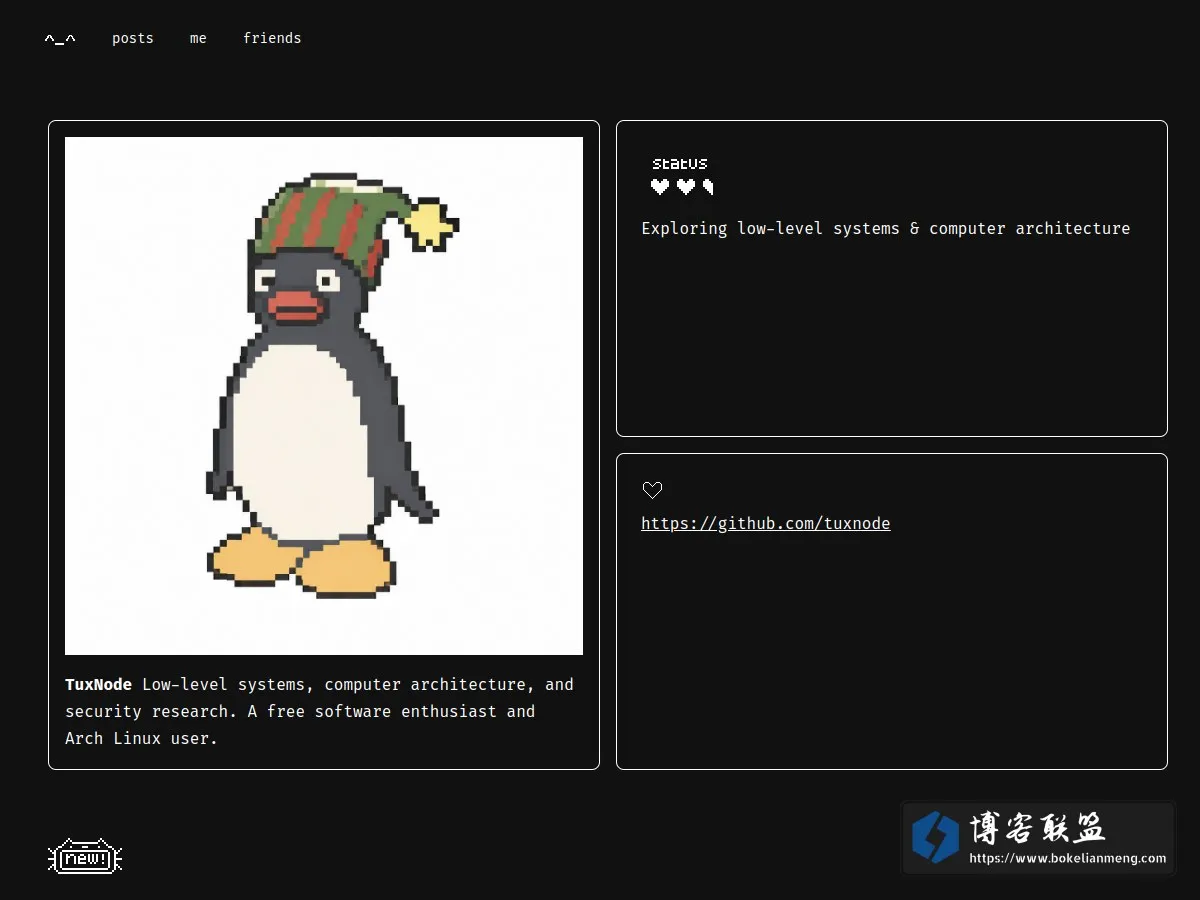Open the 博客联盟 blog alliance badge
The height and width of the screenshot is (900, 1200).
click(x=1038, y=838)
